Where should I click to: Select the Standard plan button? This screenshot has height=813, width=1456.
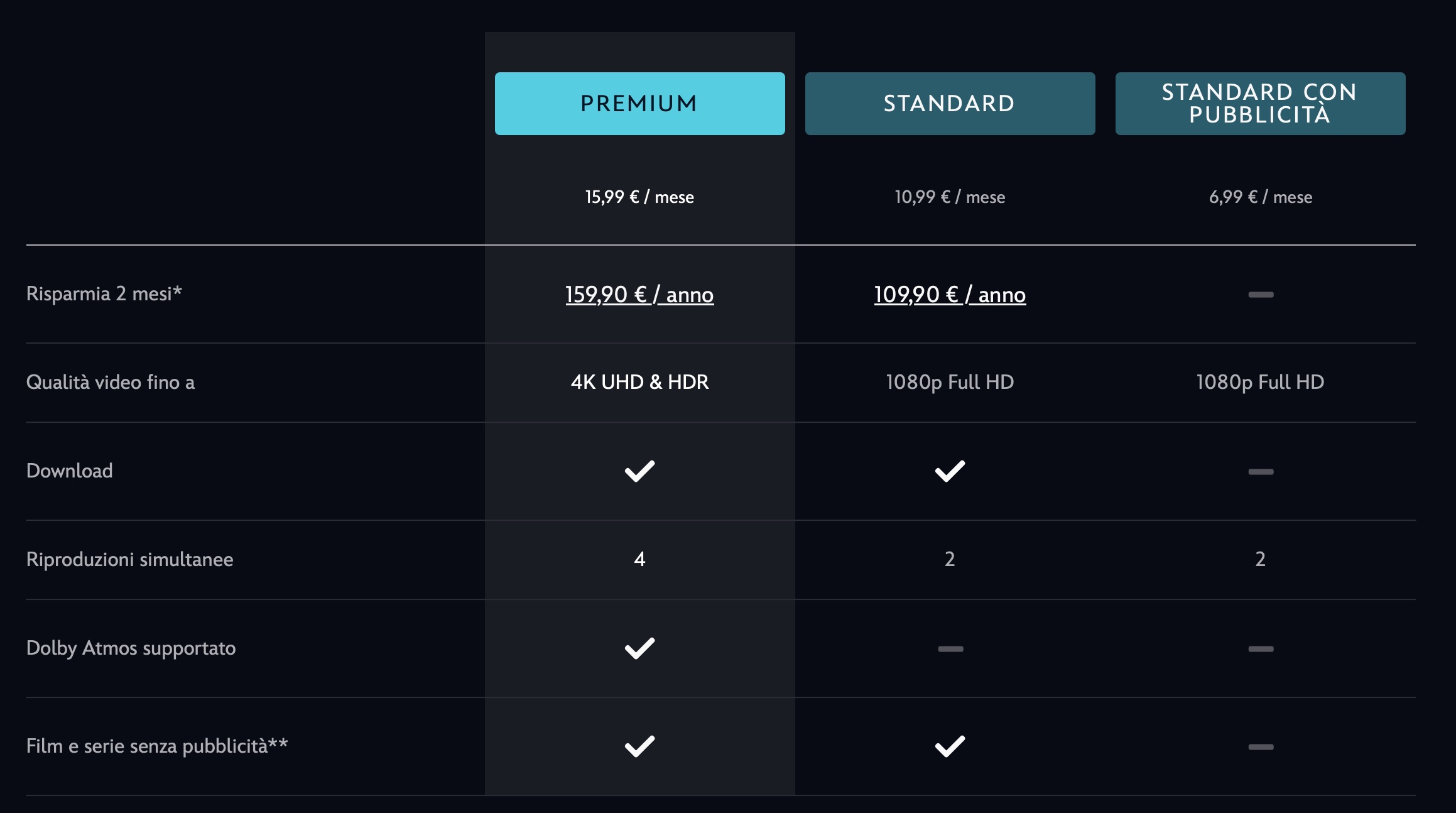[950, 104]
